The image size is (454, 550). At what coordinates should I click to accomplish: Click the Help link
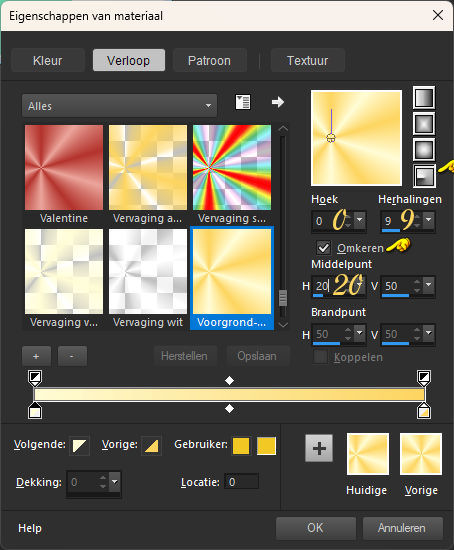[30, 528]
